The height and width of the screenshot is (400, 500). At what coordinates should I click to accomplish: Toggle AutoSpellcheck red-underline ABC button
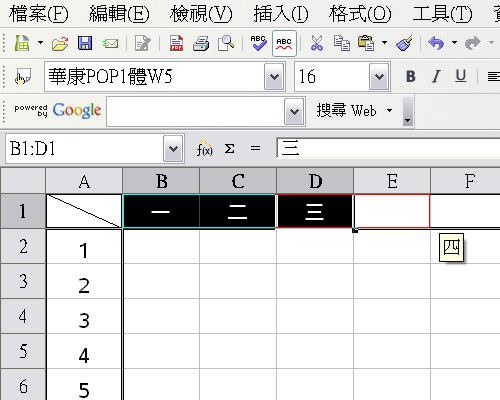[x=284, y=43]
